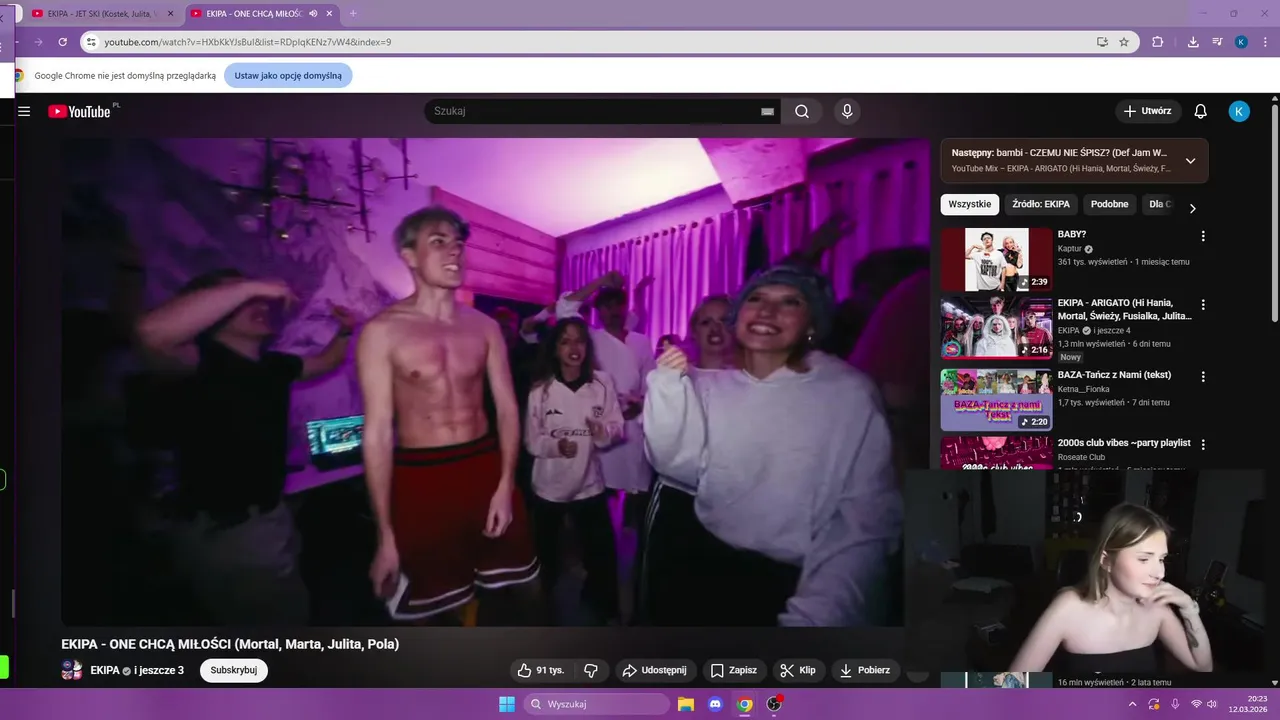Open 2000s club vibes ~party playlist title
Image resolution: width=1280 pixels, height=720 pixels.
coord(1124,443)
